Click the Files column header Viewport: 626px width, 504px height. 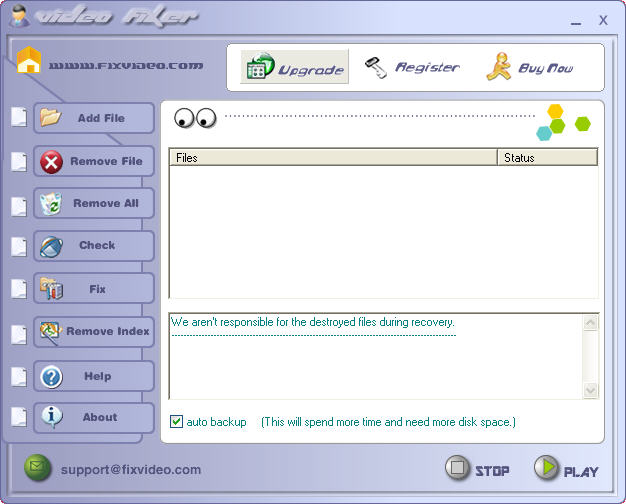333,157
